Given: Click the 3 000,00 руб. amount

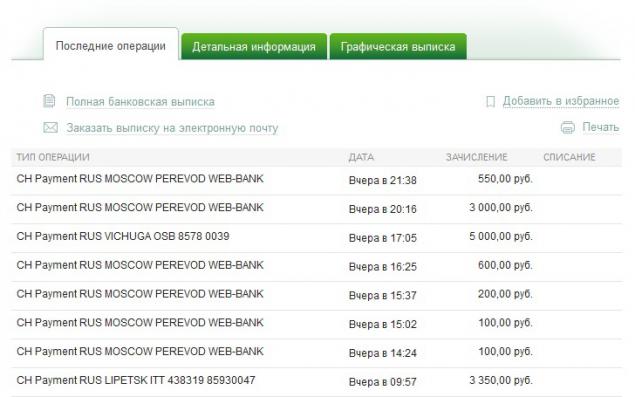Looking at the screenshot, I should click(x=501, y=208).
